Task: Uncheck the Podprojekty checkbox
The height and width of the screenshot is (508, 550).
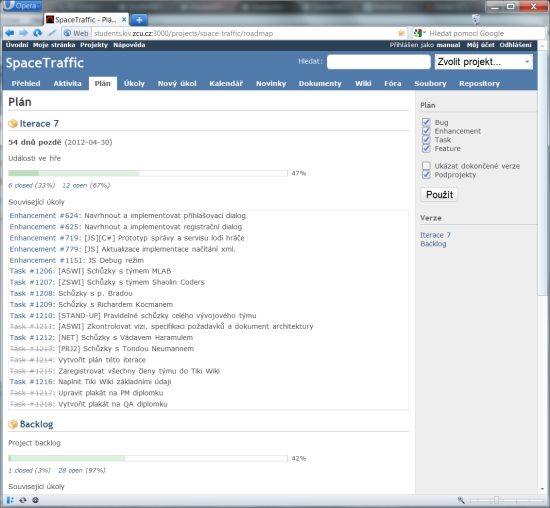Action: coord(426,174)
